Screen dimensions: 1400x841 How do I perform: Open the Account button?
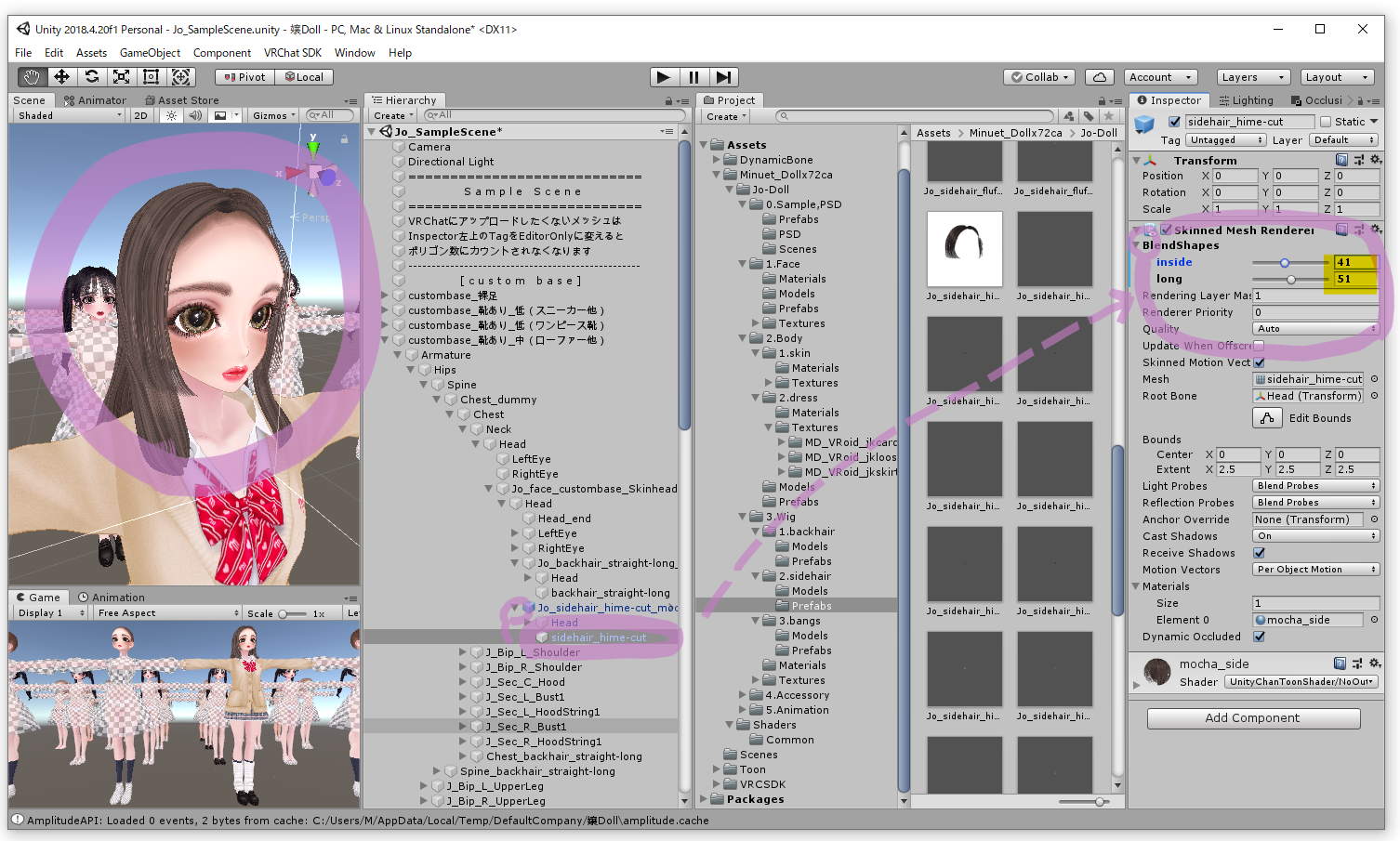coord(1160,77)
